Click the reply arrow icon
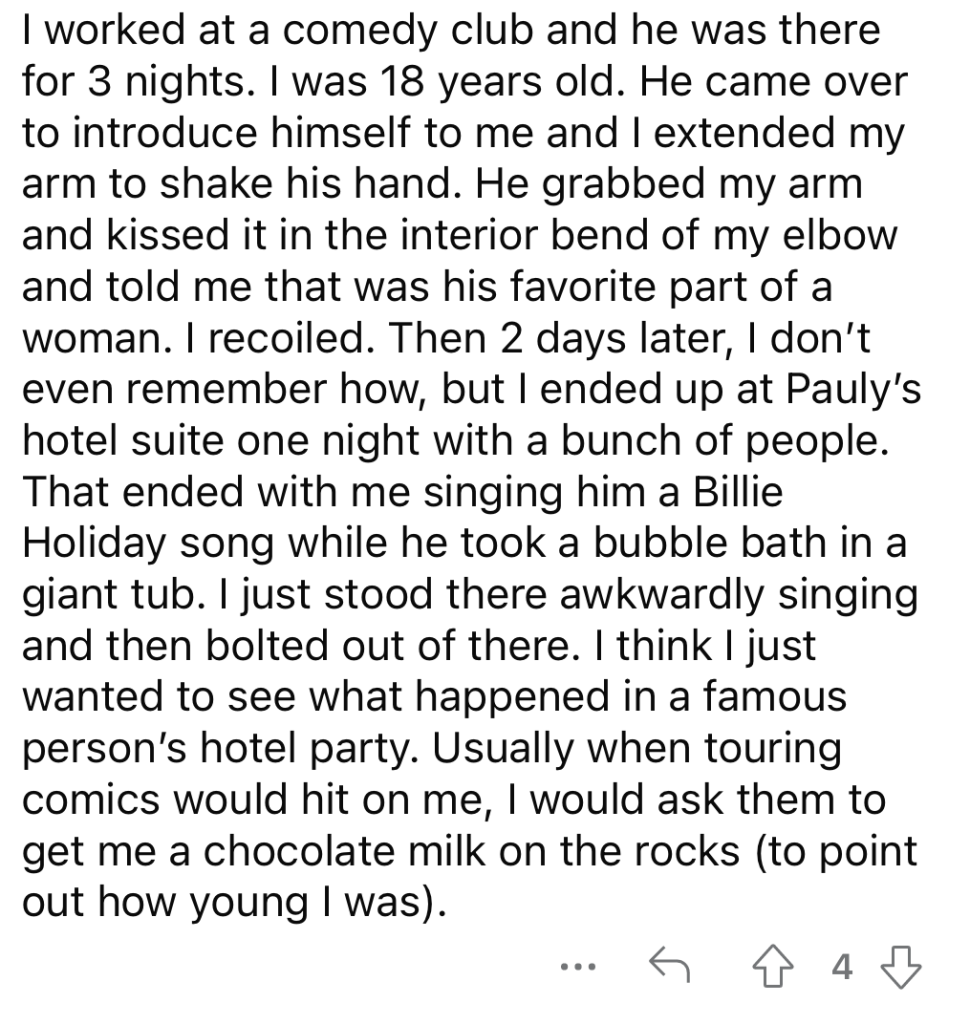Screen dimensions: 970x1024 coord(669,967)
